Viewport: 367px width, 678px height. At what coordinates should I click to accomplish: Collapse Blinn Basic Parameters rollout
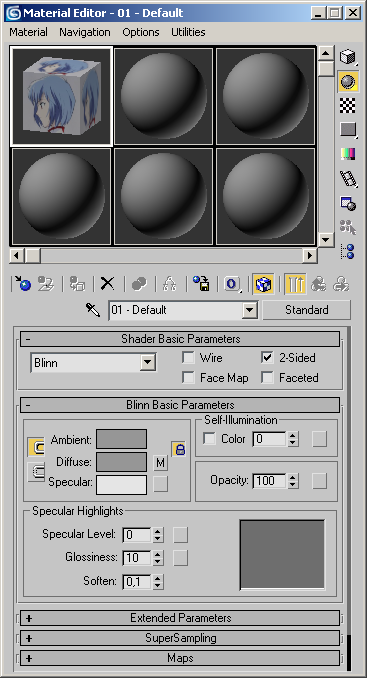tap(180, 405)
